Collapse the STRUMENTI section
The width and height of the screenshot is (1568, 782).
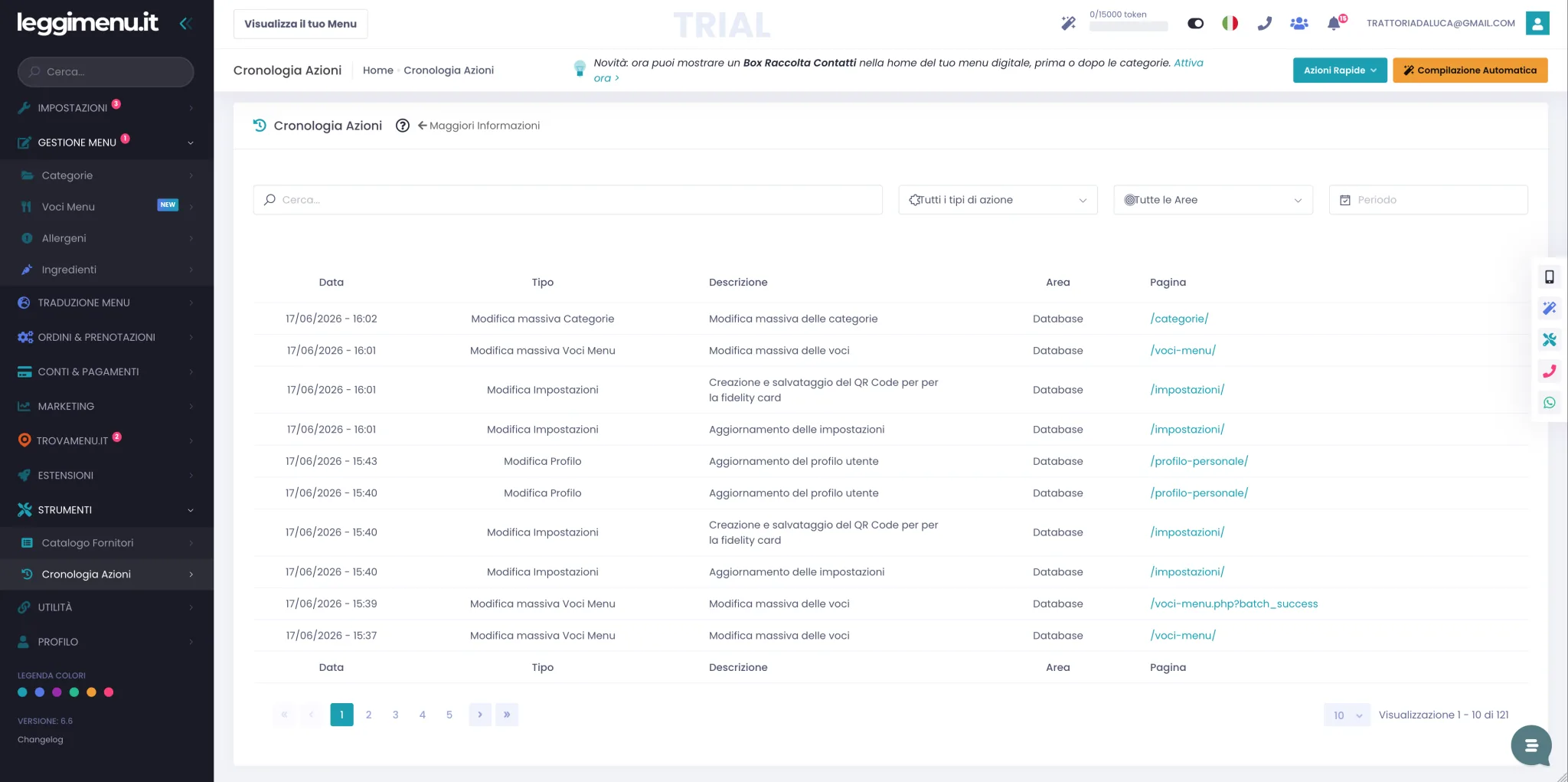point(106,509)
